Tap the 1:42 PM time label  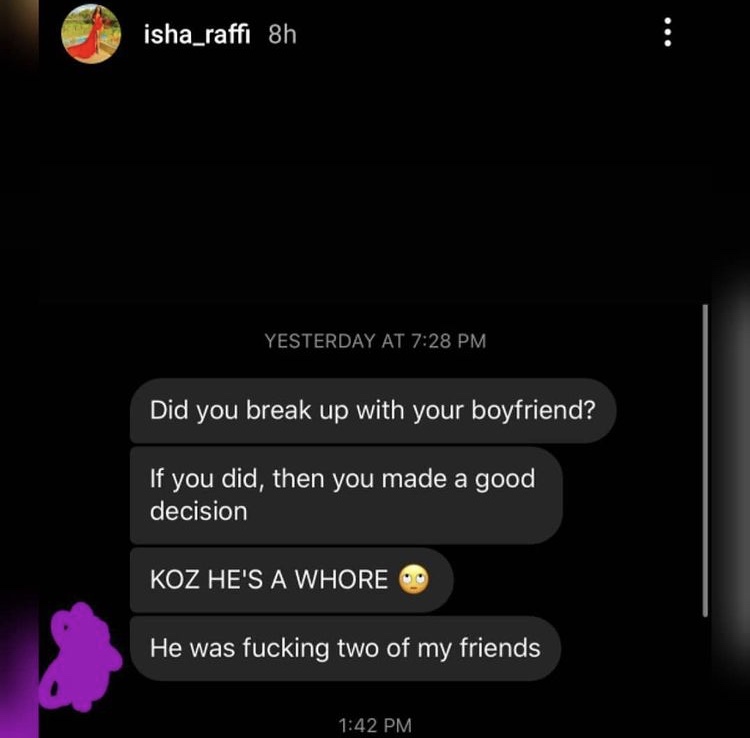(x=375, y=725)
